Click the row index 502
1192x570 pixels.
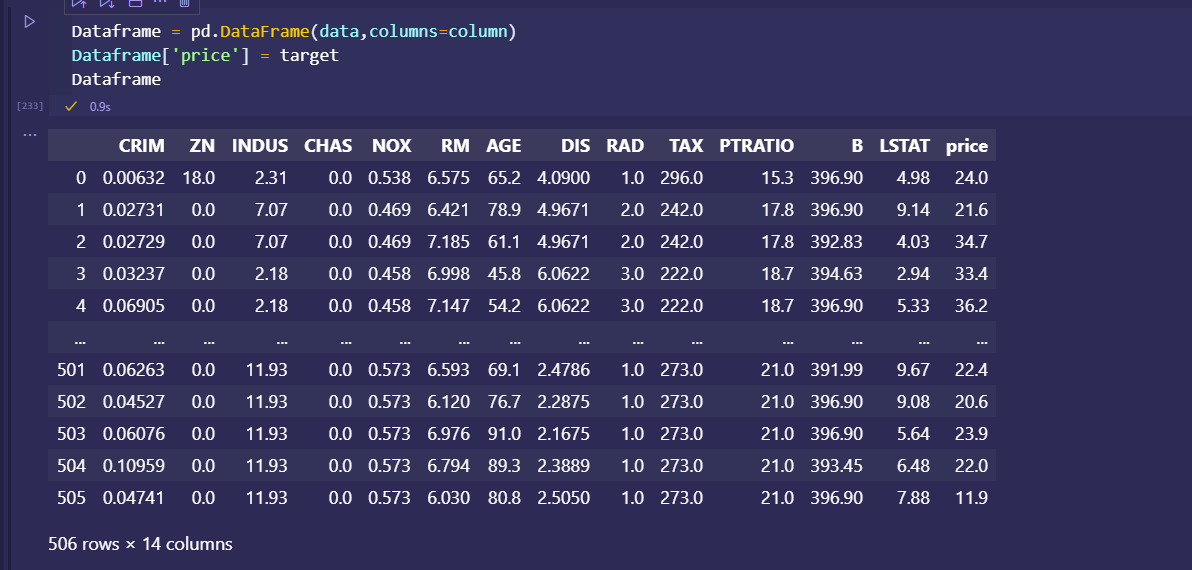[71, 401]
